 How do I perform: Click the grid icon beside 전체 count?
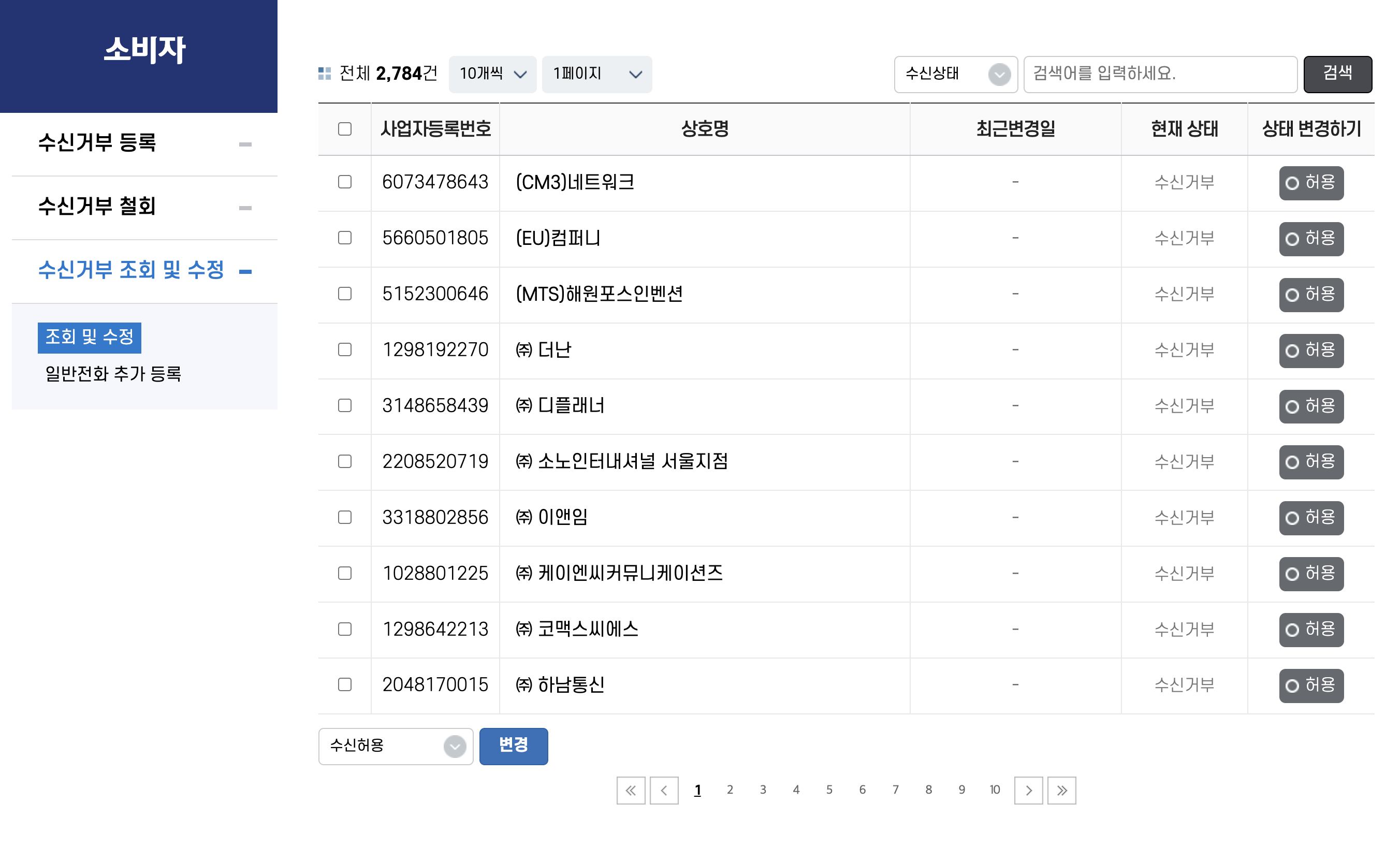325,74
